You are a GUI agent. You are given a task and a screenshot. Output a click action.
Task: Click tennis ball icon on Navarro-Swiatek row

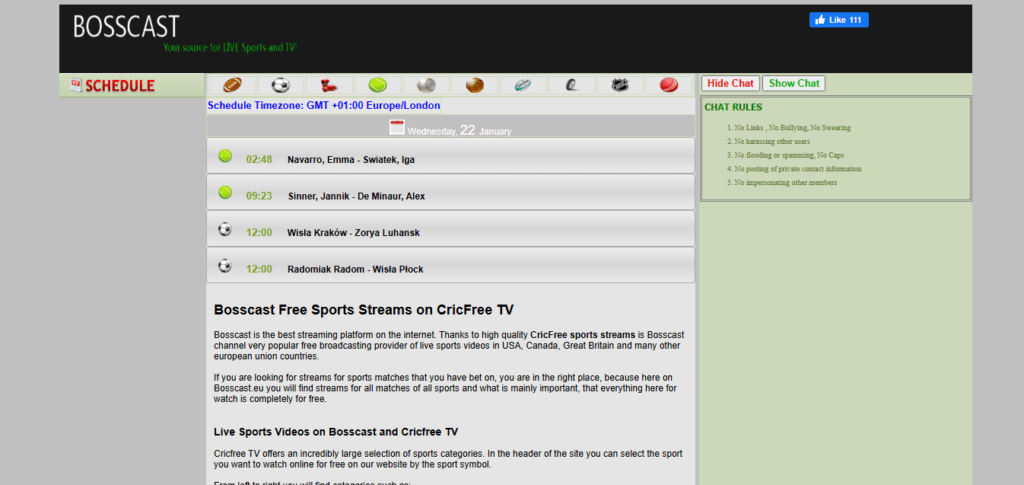point(225,156)
